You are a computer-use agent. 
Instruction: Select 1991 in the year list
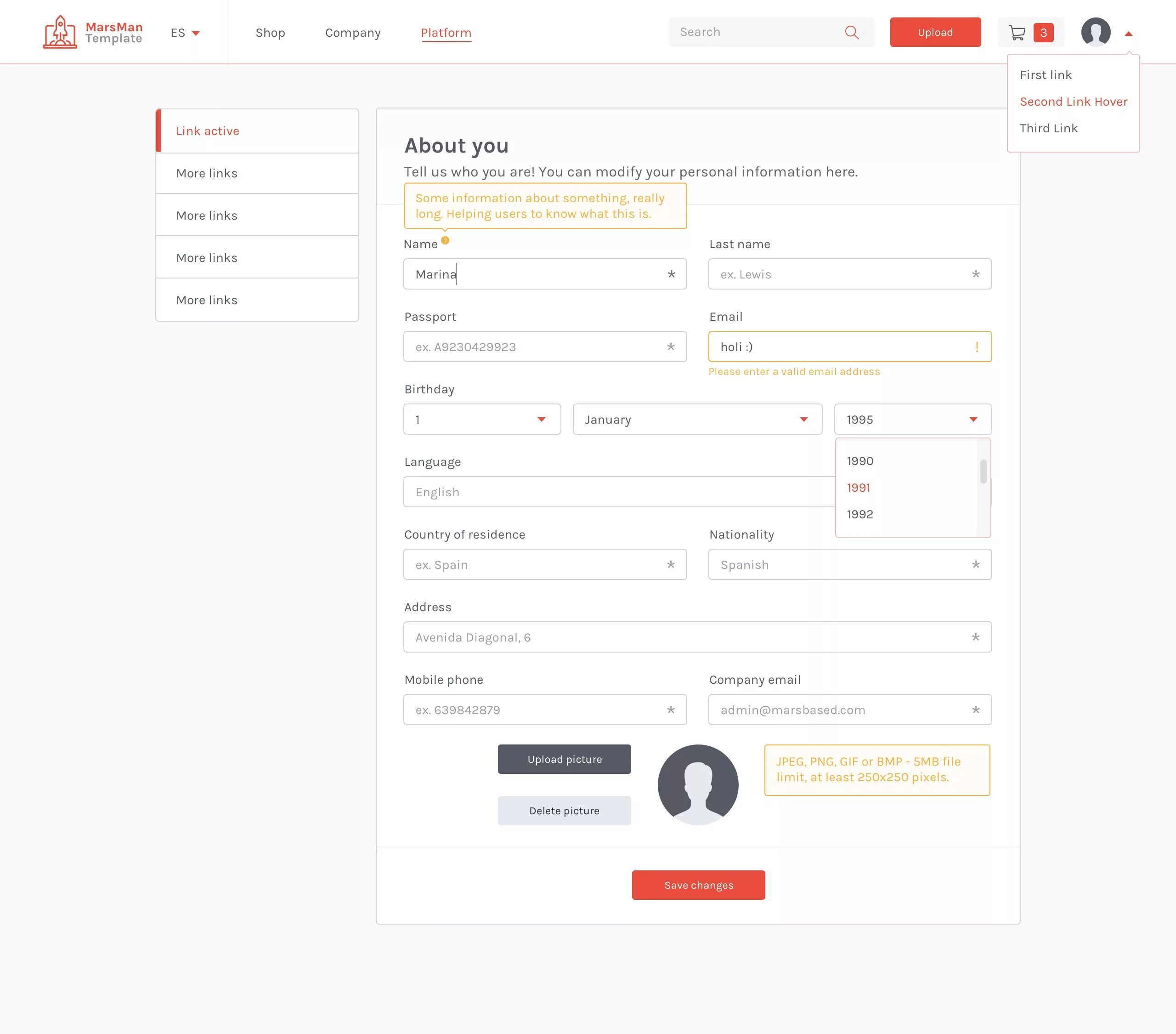click(859, 488)
